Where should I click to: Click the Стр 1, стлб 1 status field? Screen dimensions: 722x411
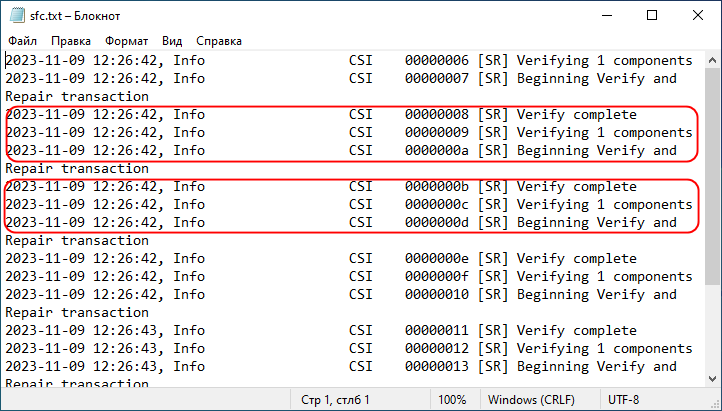(335, 399)
